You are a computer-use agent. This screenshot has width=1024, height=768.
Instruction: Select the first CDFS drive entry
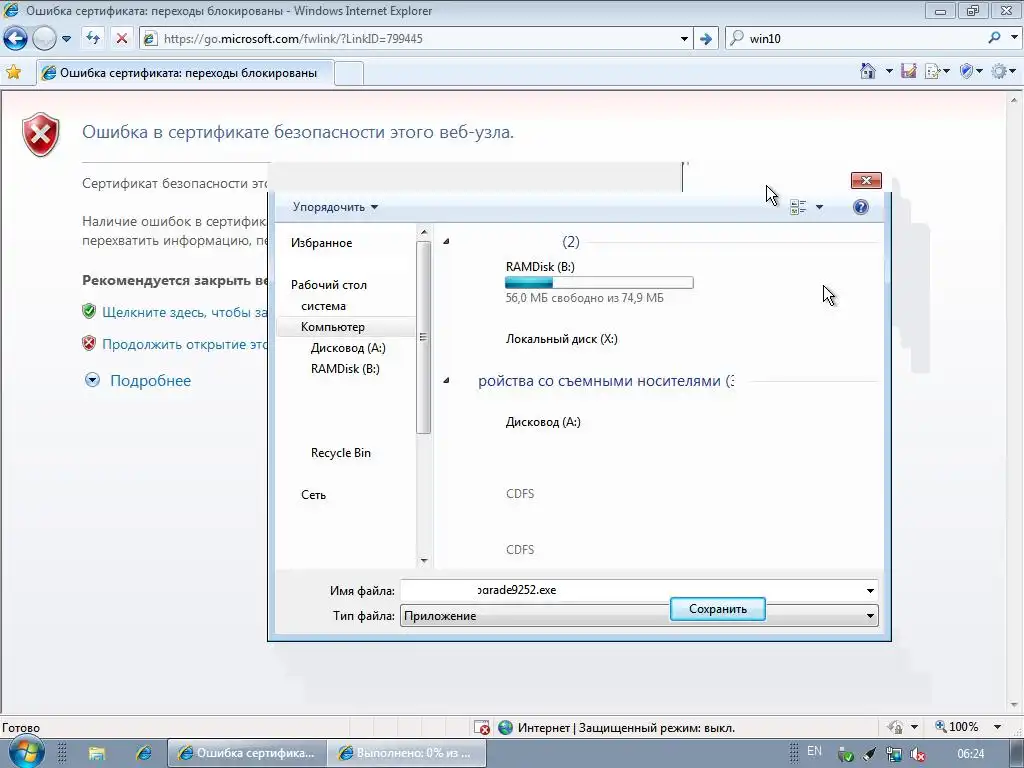520,493
